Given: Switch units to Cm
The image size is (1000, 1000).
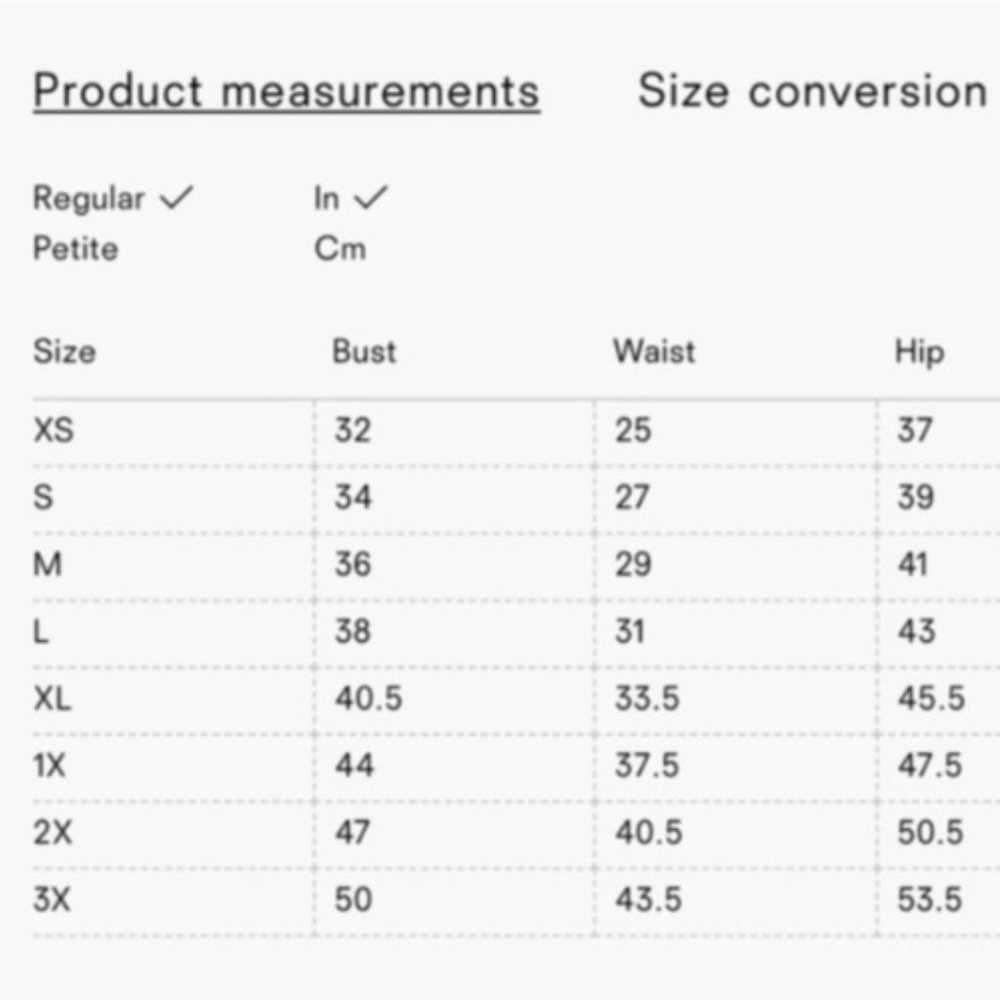Looking at the screenshot, I should tap(340, 248).
